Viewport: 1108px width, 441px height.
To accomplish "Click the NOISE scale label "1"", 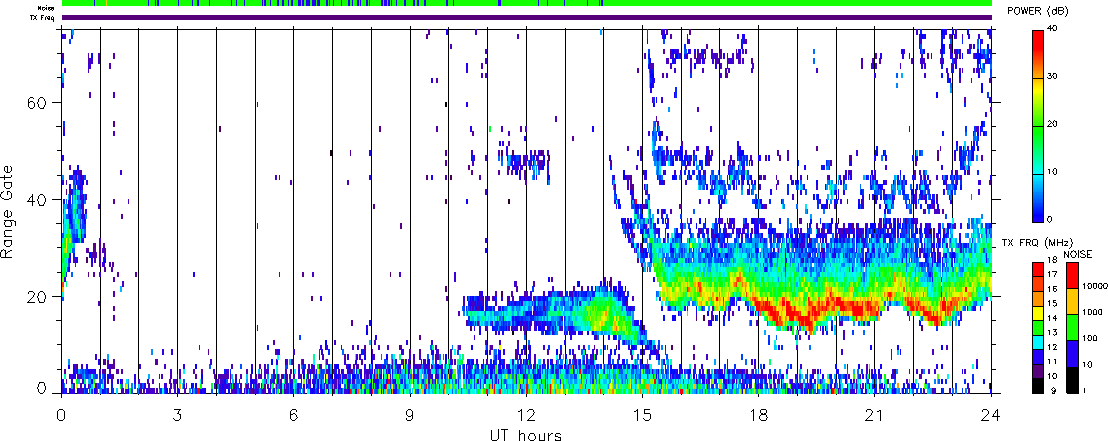I will (x=1085, y=391).
